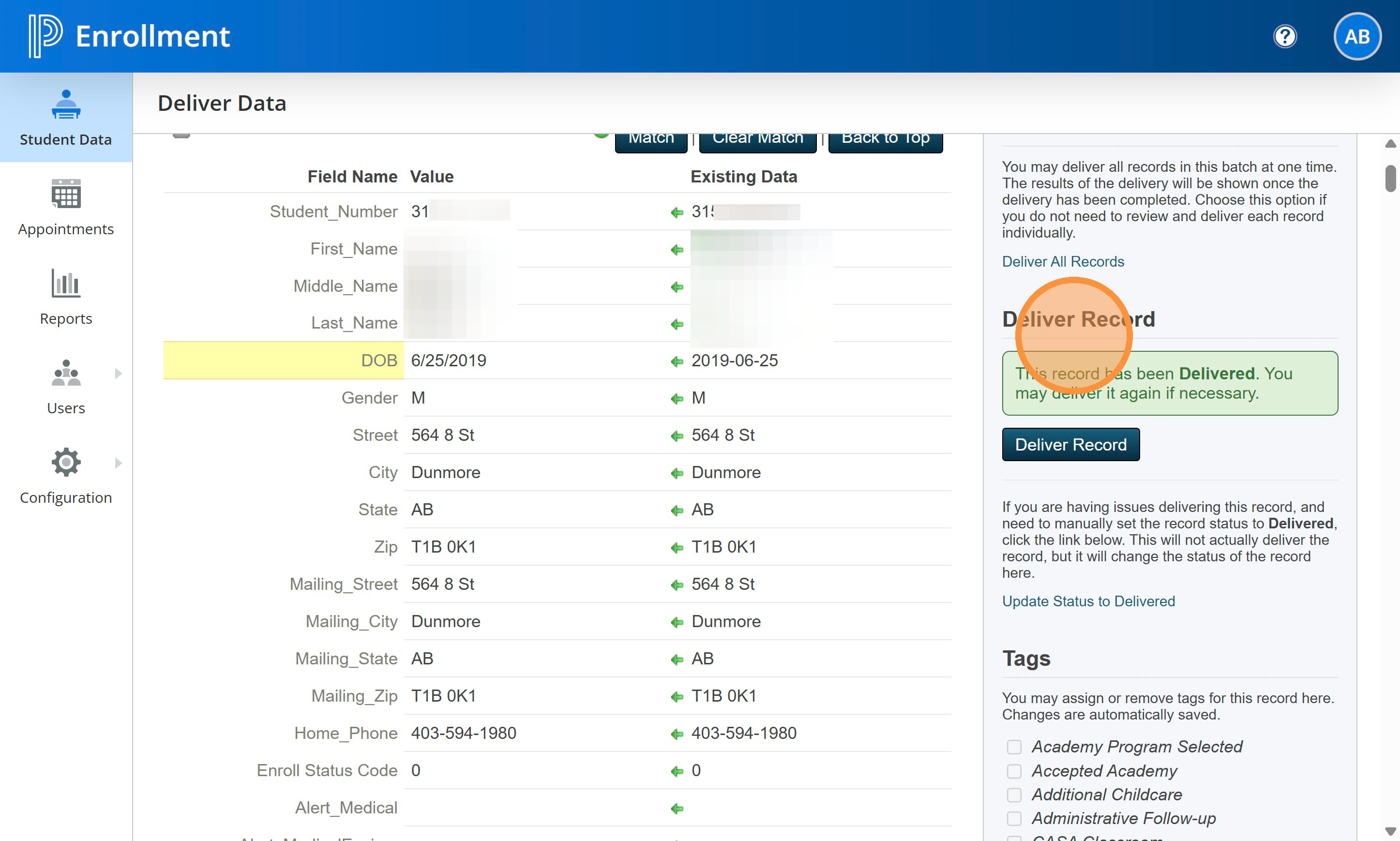The width and height of the screenshot is (1400, 841).
Task: Go to the Reports section
Action: click(66, 297)
